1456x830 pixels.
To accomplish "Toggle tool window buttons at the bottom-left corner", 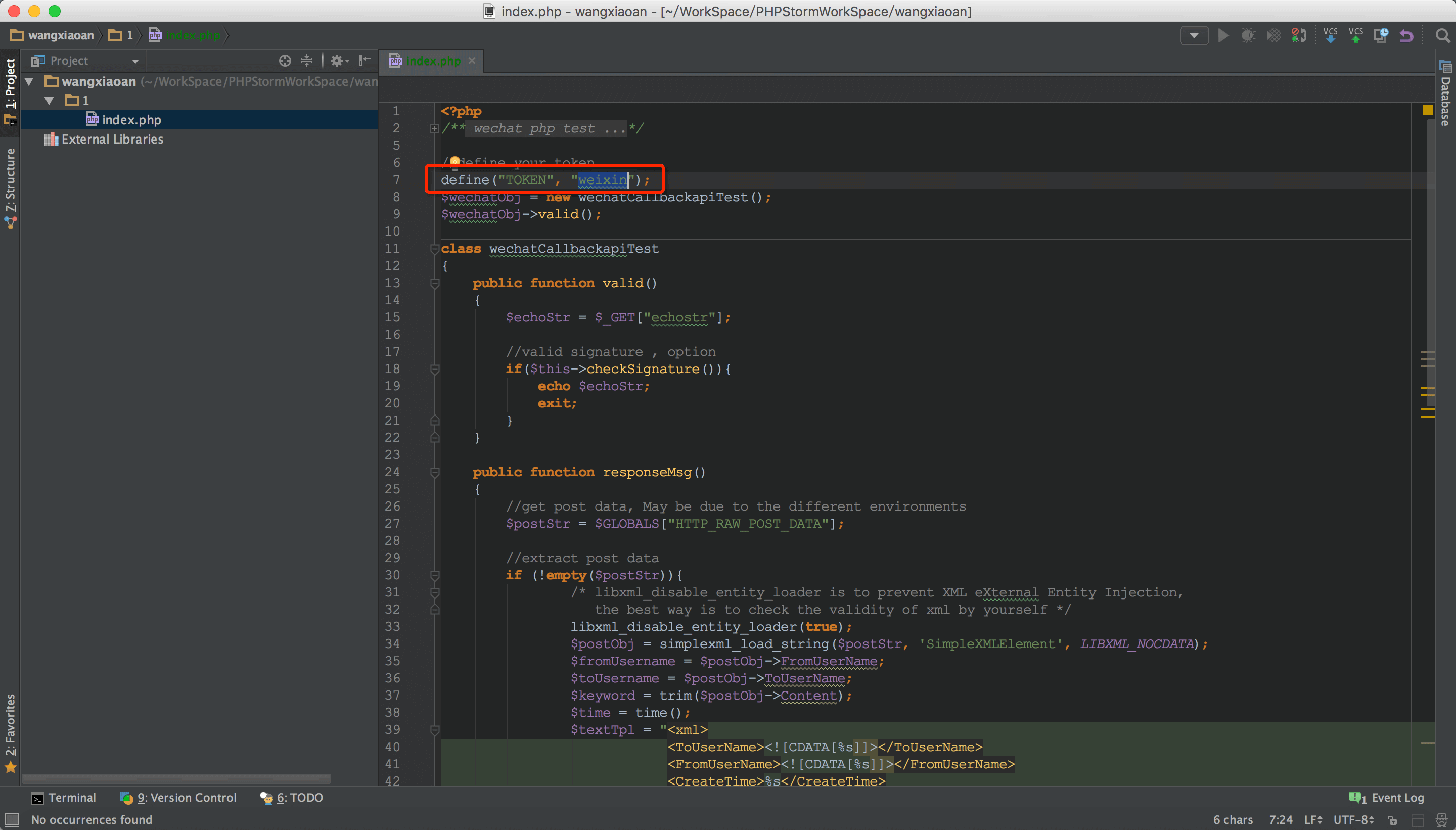I will [x=12, y=820].
